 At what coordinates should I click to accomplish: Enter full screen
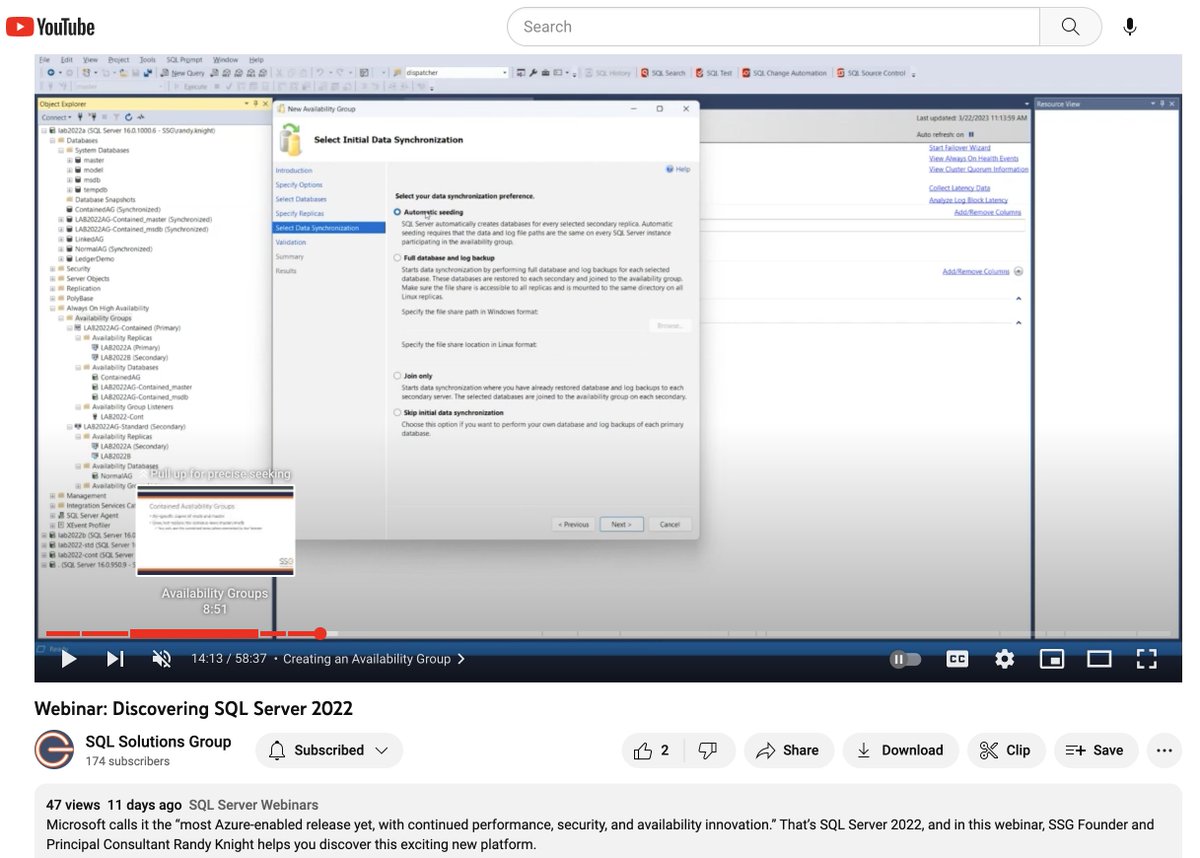point(1146,659)
